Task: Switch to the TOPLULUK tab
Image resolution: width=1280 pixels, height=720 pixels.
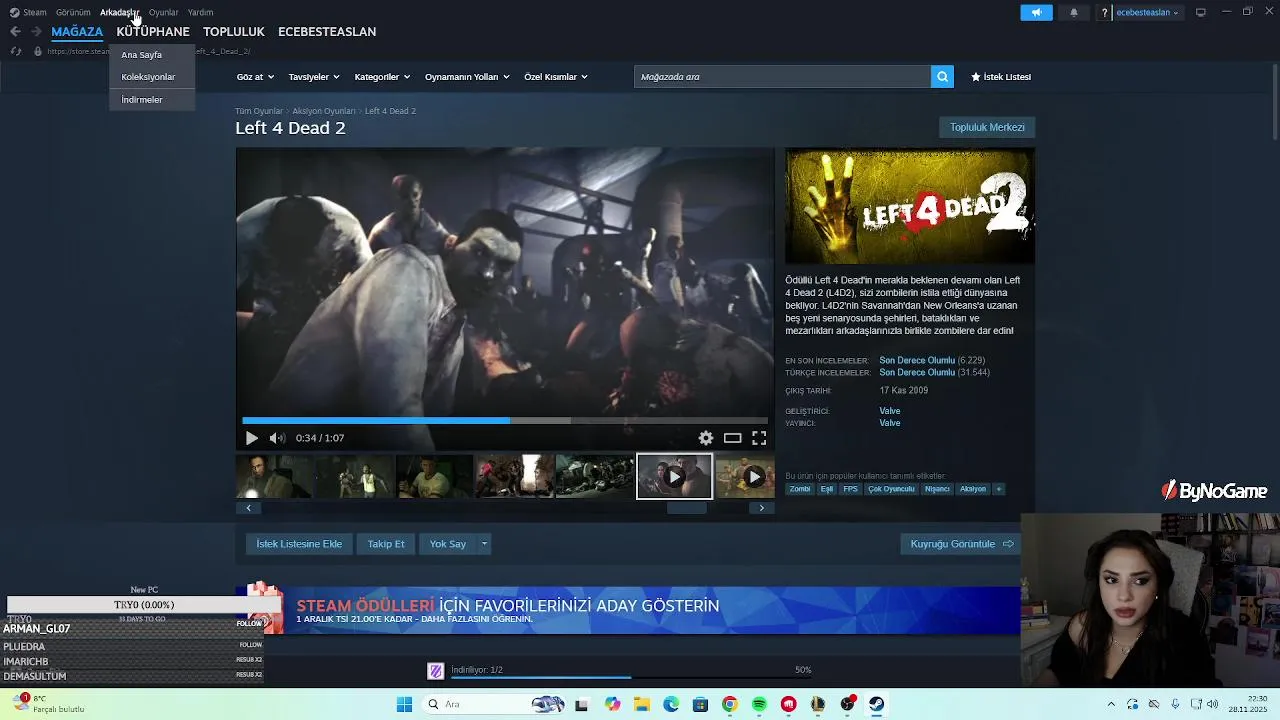Action: coord(234,32)
